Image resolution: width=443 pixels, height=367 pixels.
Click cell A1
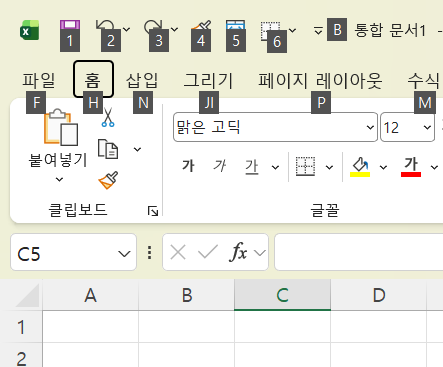click(x=90, y=327)
